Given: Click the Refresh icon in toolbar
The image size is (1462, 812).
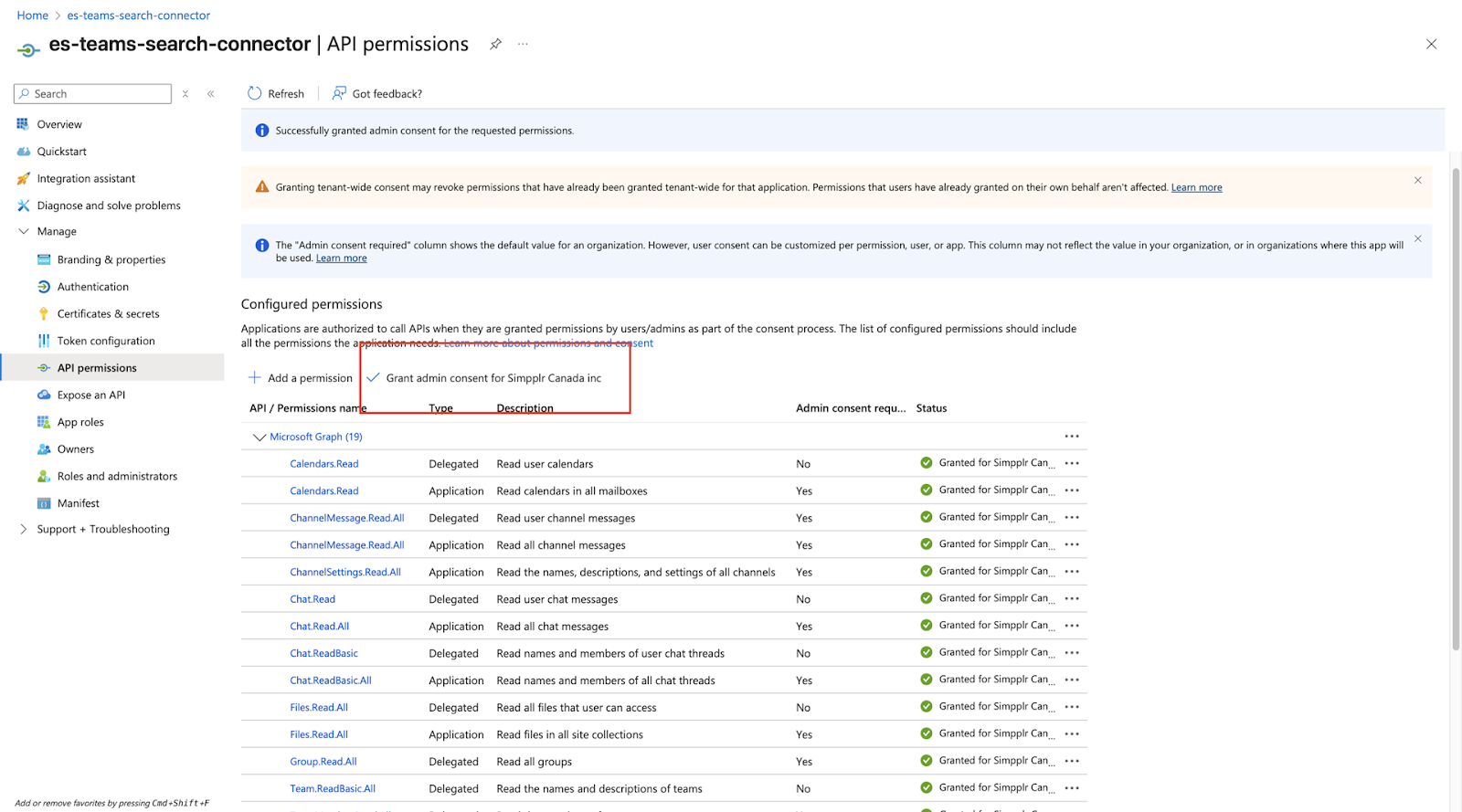Looking at the screenshot, I should pos(255,93).
